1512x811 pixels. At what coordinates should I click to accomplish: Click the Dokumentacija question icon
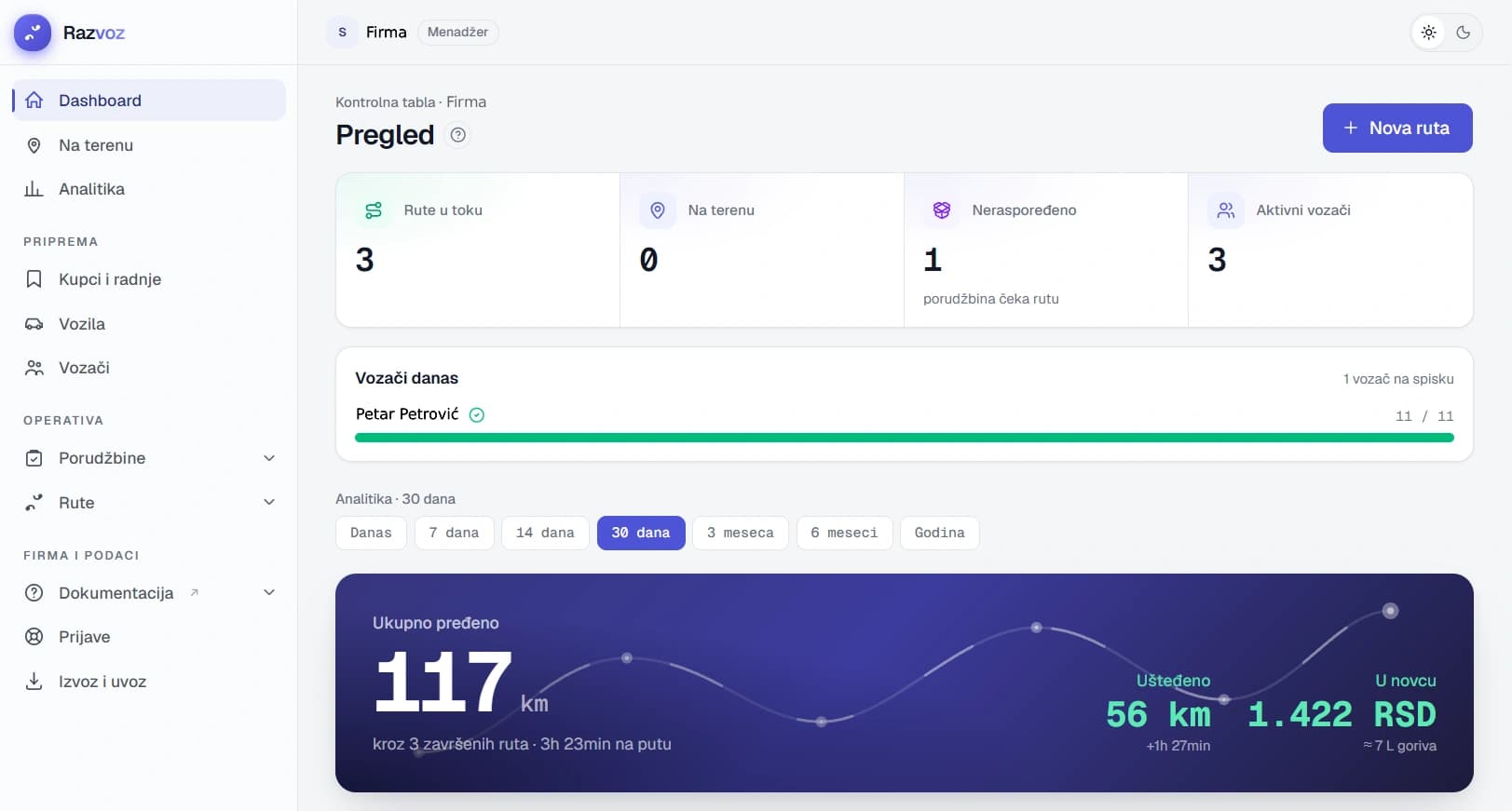[34, 593]
